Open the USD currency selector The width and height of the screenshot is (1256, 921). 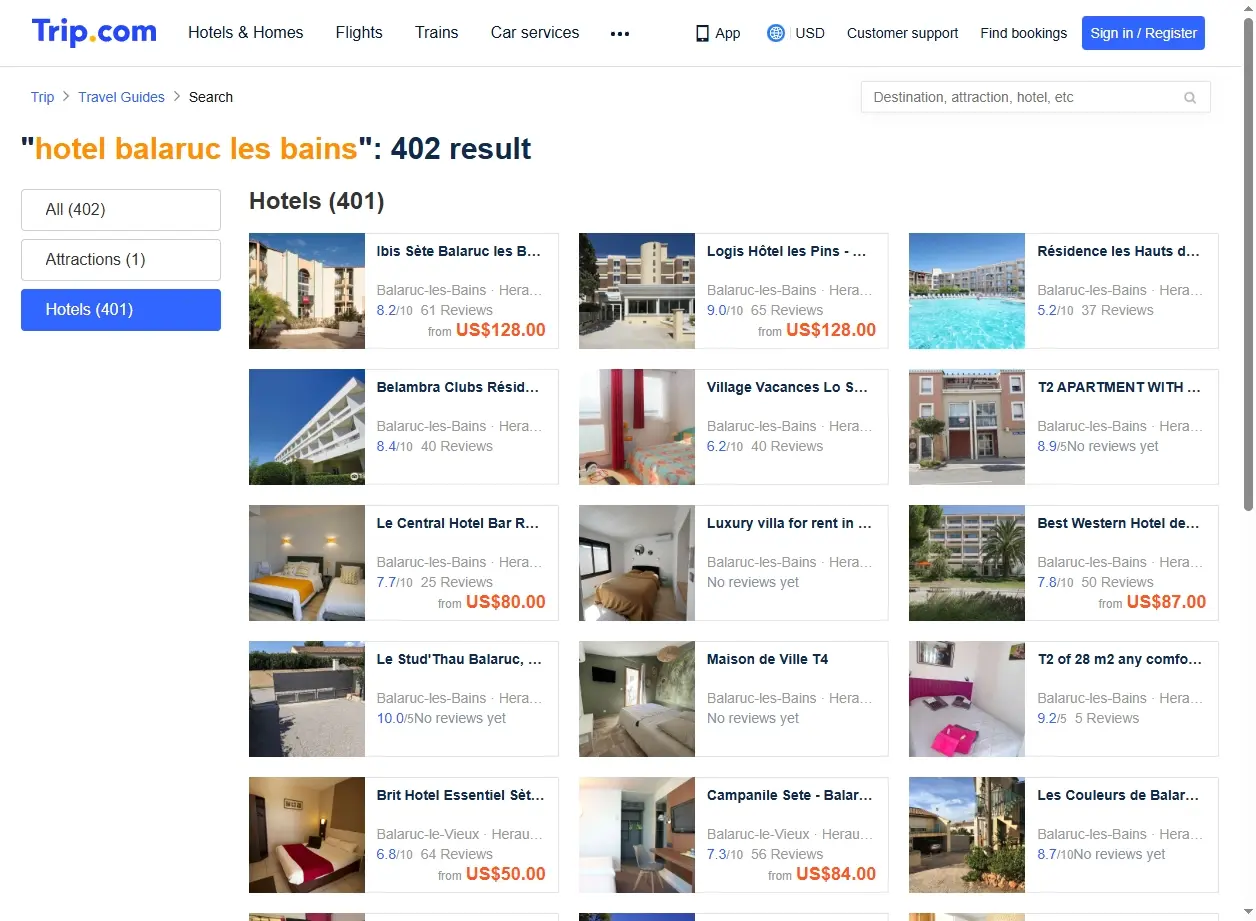click(x=810, y=33)
